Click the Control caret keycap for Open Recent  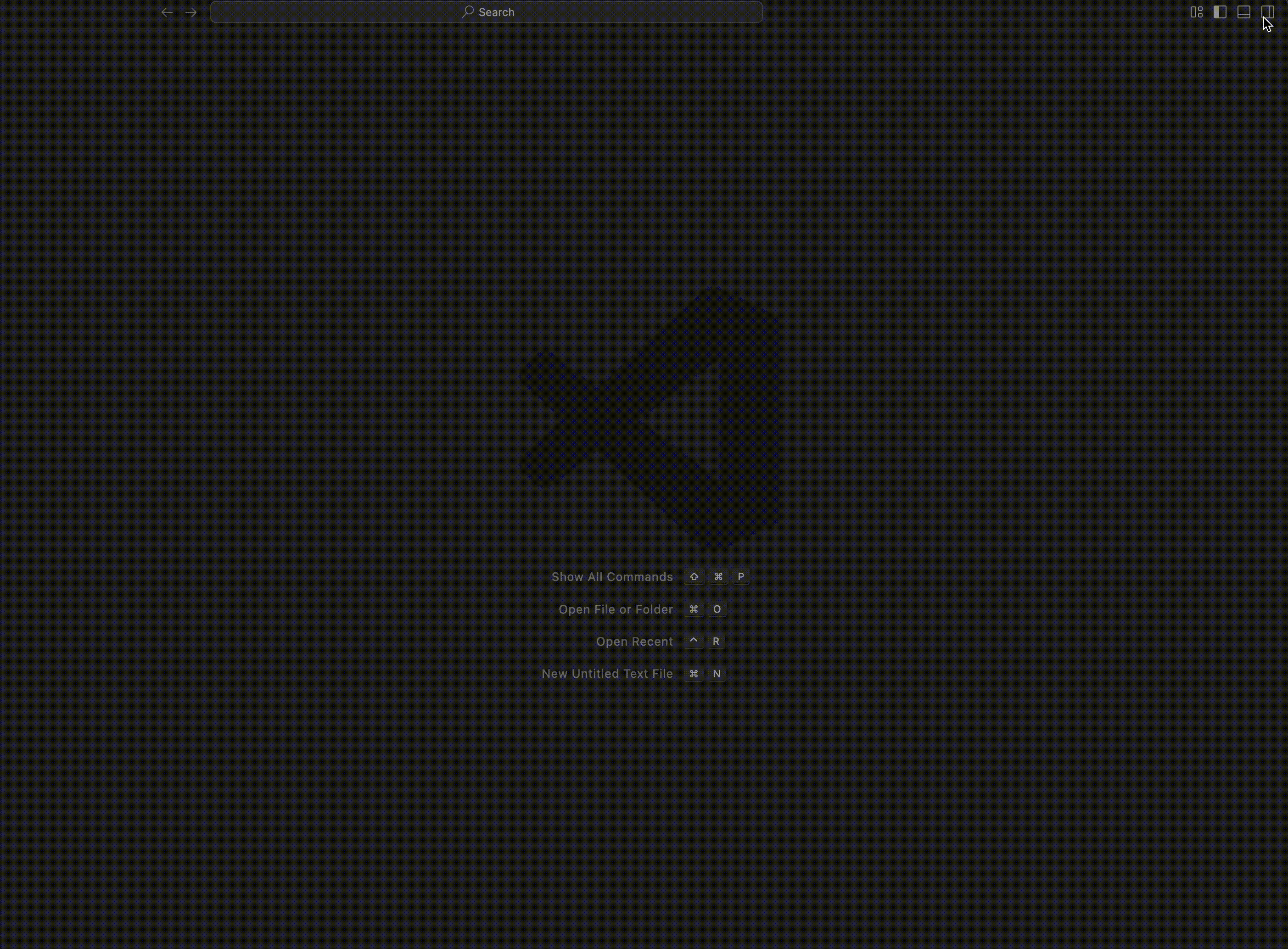click(694, 641)
